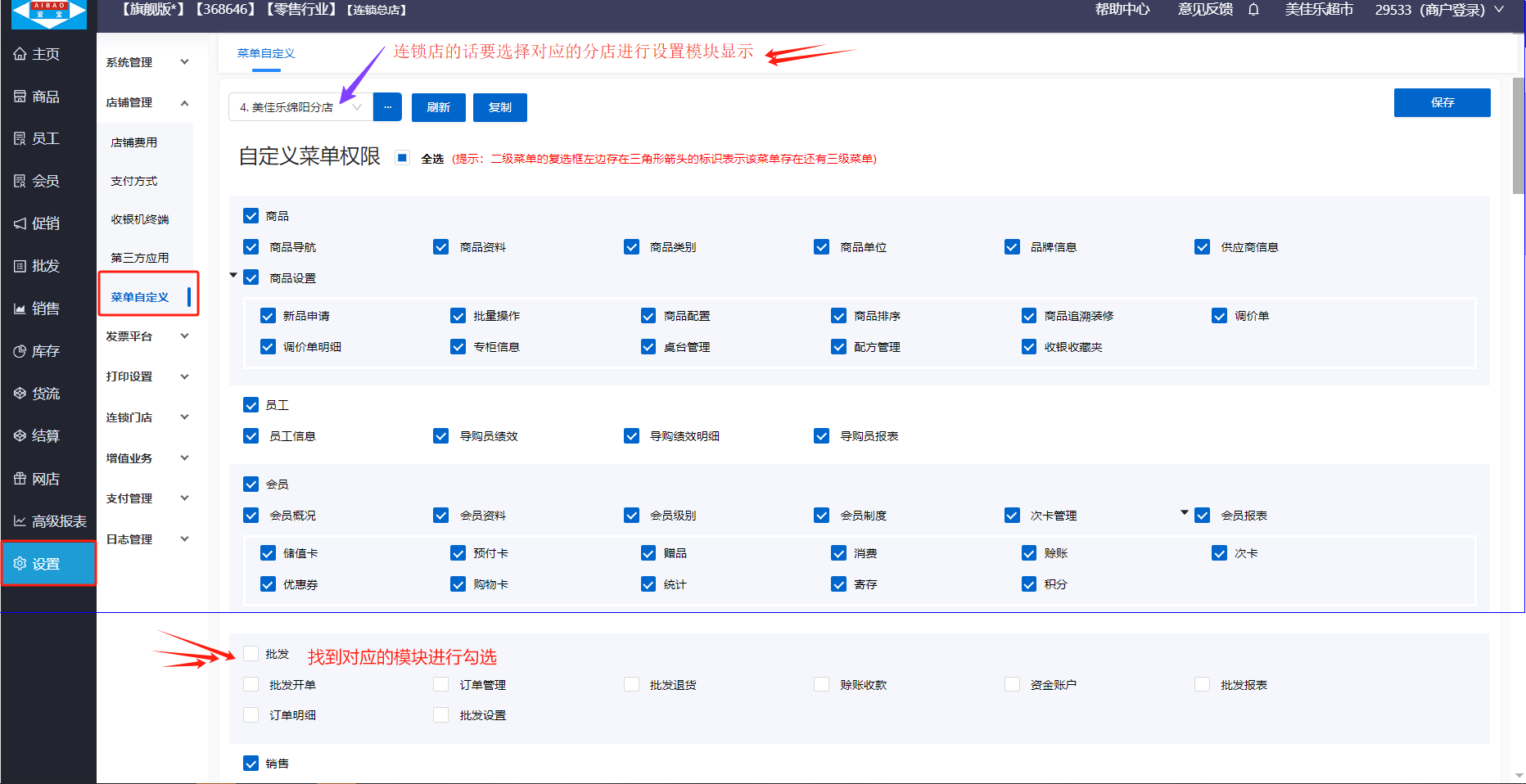
Task: Expand the 系统管理 submenu
Action: 147,62
